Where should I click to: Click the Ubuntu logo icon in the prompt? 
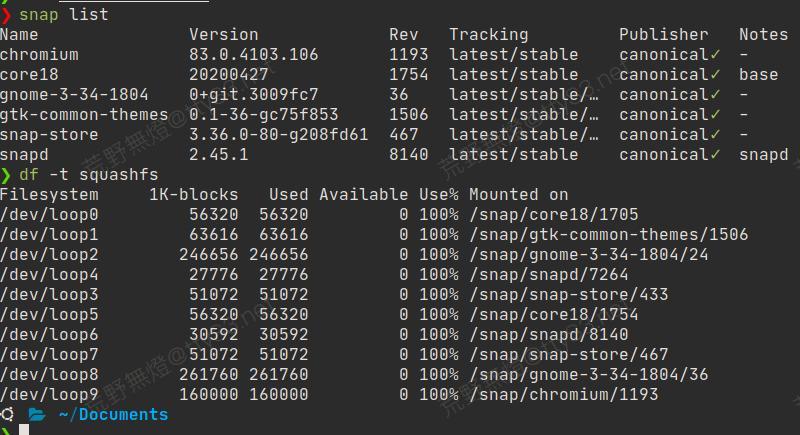[x=7, y=414]
